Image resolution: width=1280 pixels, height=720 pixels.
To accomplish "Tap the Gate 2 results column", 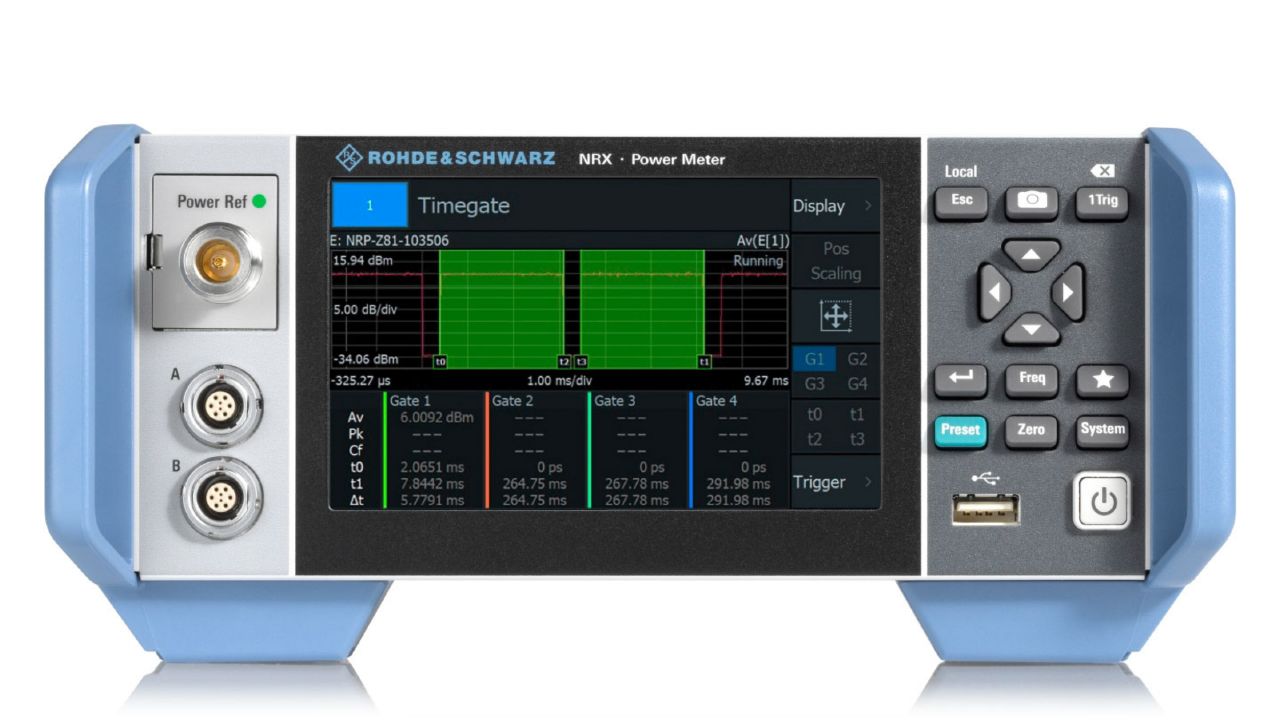I will click(536, 450).
